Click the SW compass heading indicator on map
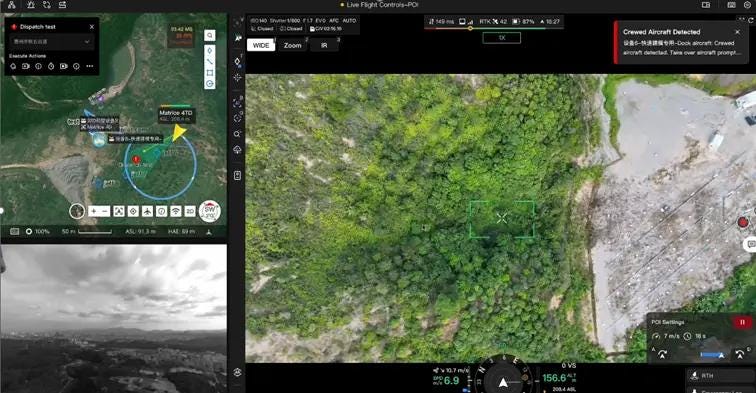Screen dimensions: 756x393 pos(210,211)
